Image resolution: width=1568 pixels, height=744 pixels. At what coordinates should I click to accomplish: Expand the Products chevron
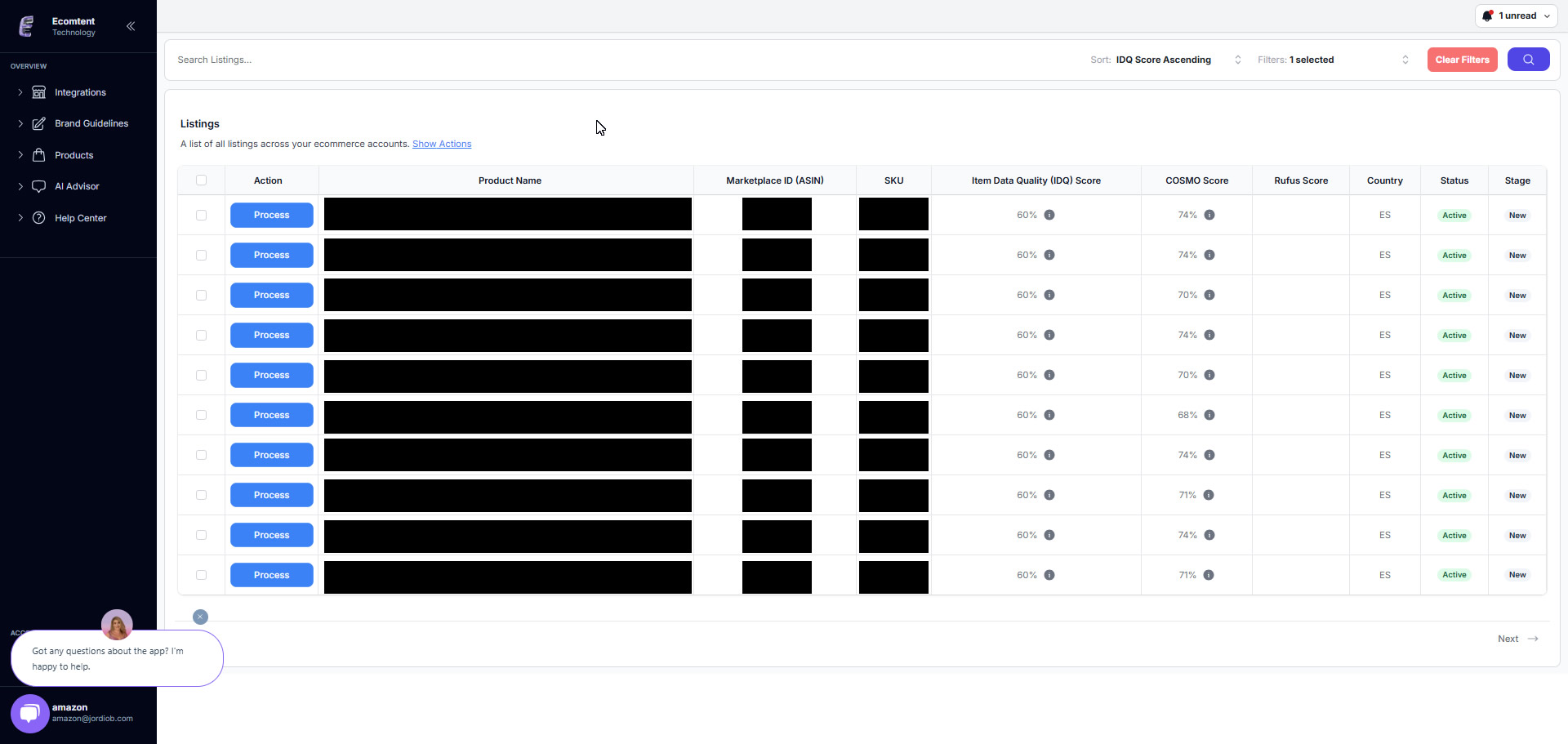coord(20,155)
